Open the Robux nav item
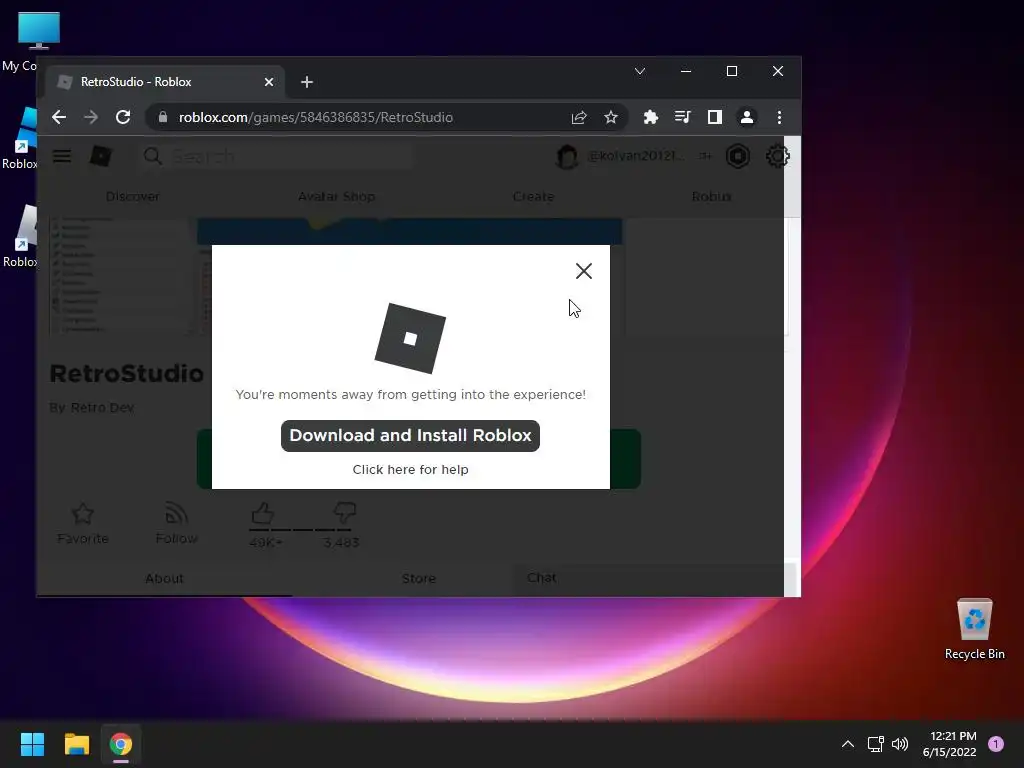The image size is (1024, 768). coord(712,197)
